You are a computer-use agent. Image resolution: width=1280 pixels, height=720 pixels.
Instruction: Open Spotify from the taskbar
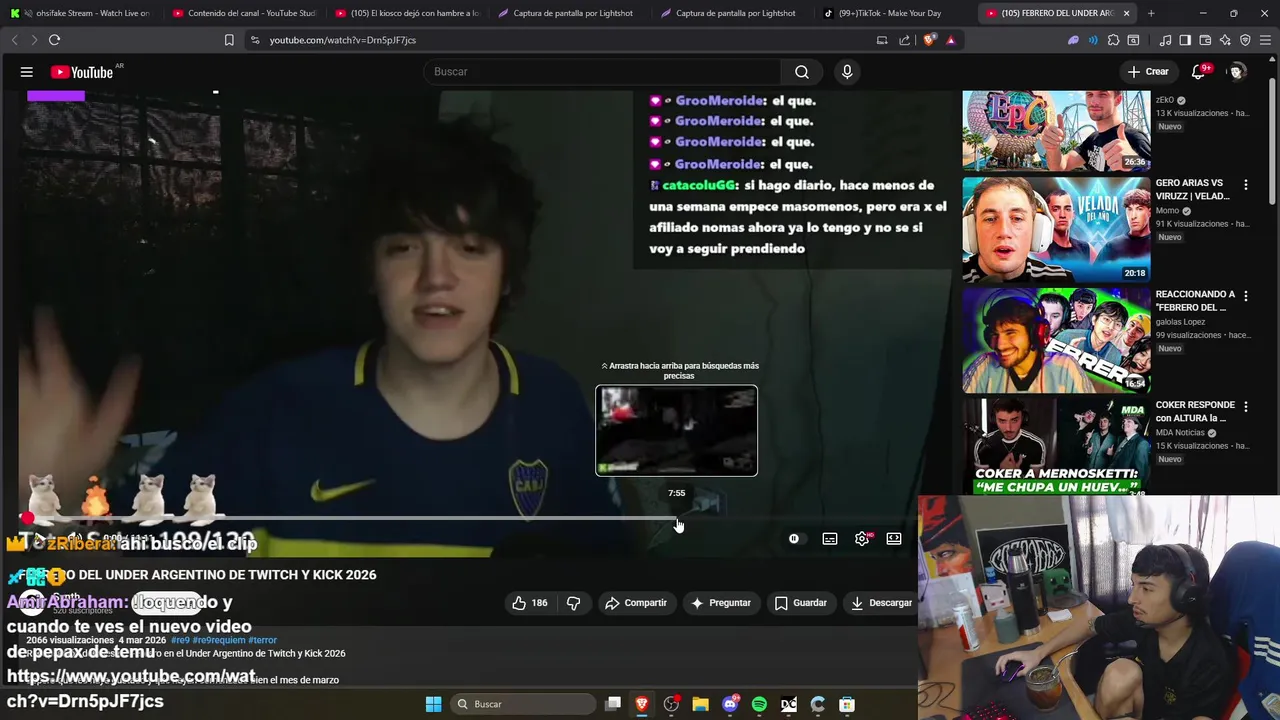[759, 704]
